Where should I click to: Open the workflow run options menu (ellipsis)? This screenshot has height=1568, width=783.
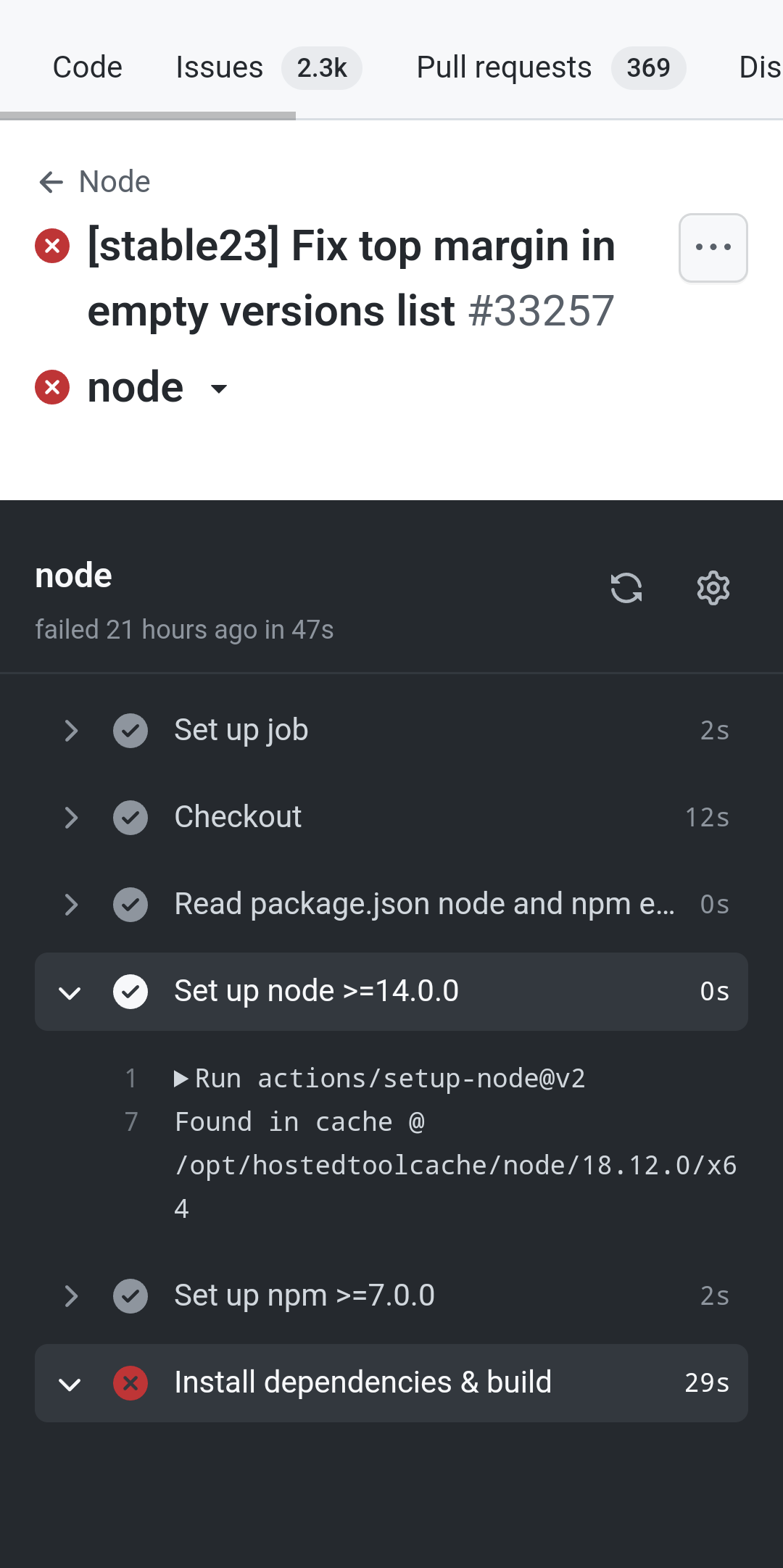pos(713,248)
